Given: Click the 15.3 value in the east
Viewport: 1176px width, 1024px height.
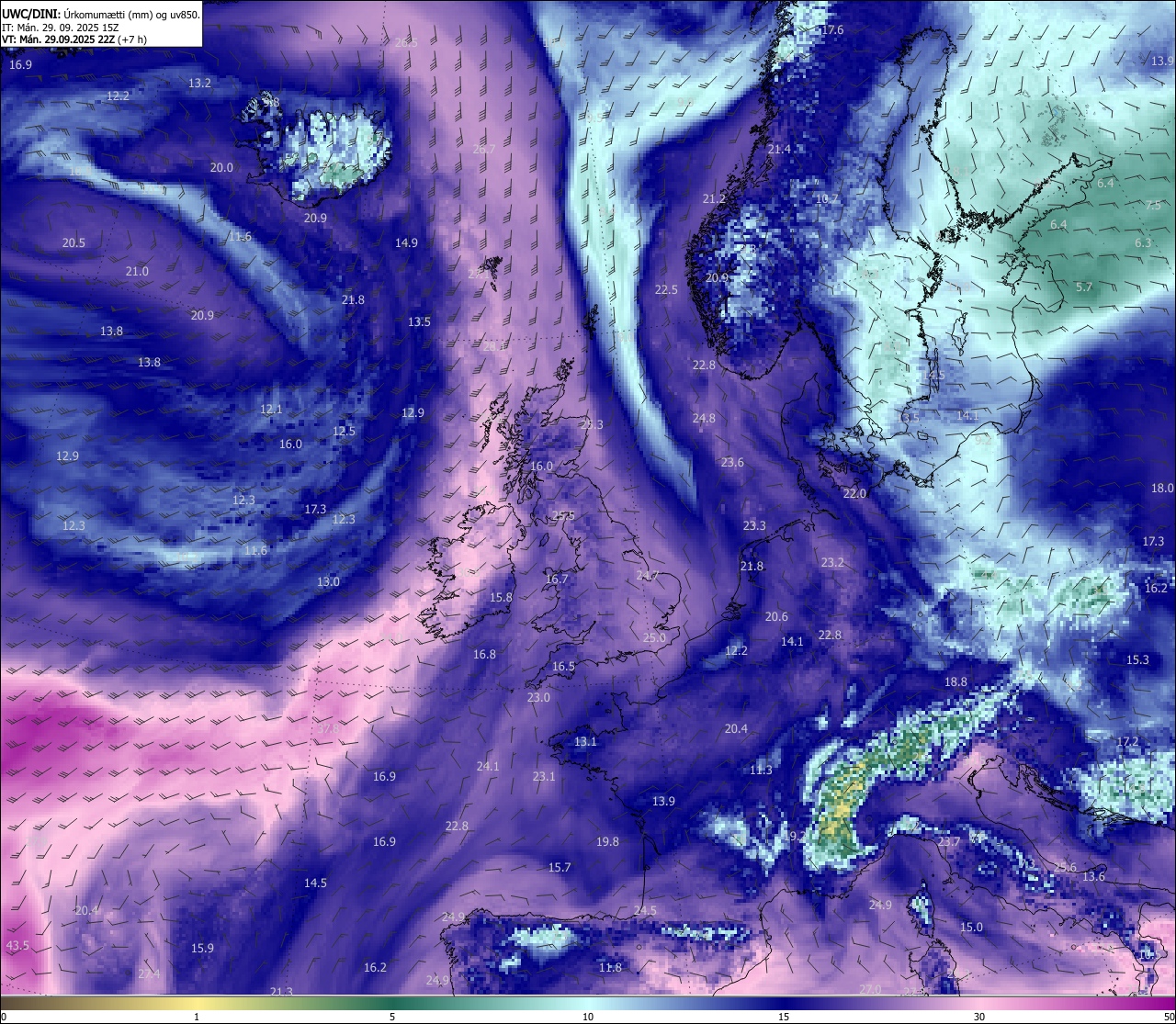Looking at the screenshot, I should pyautogui.click(x=1137, y=659).
